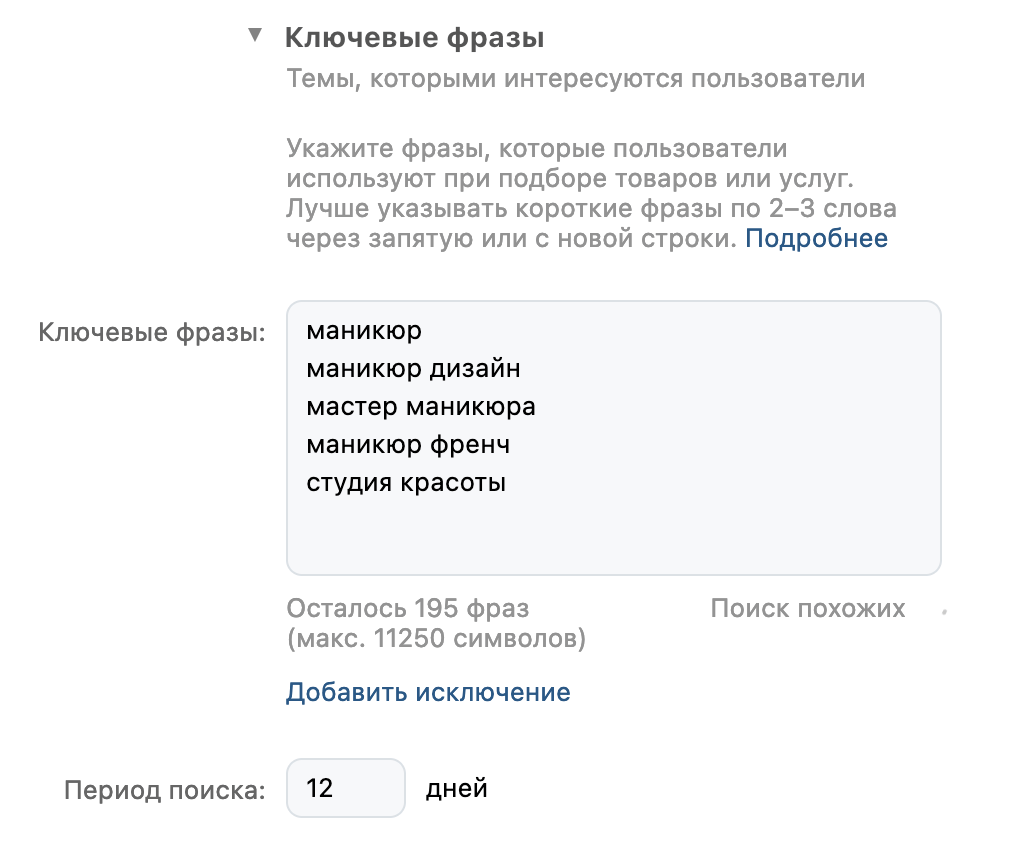Click the дней unit label
Viewport: 1018px width, 856px height.
pos(457,788)
